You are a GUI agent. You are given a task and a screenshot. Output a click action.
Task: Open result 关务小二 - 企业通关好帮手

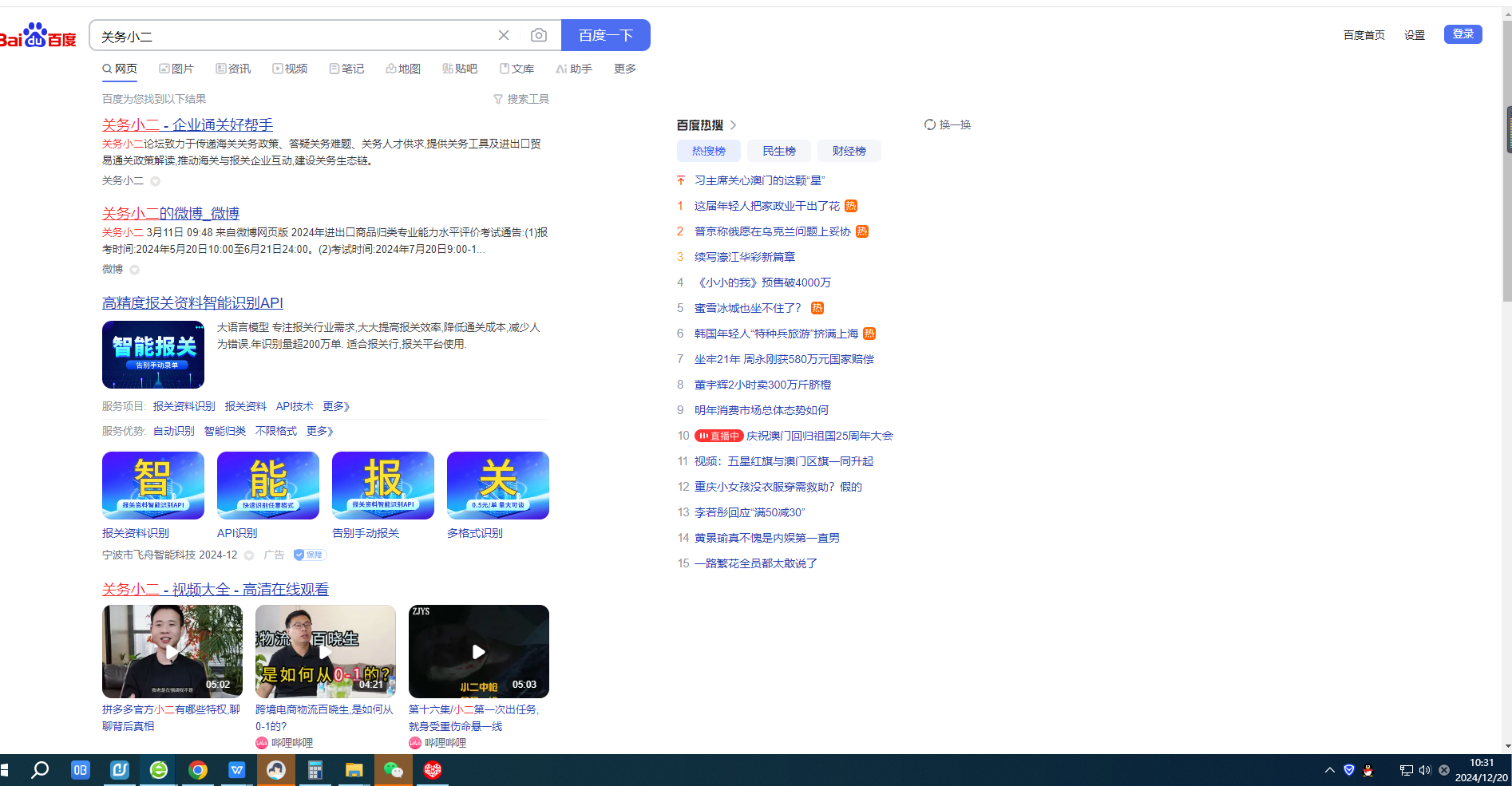coord(188,124)
